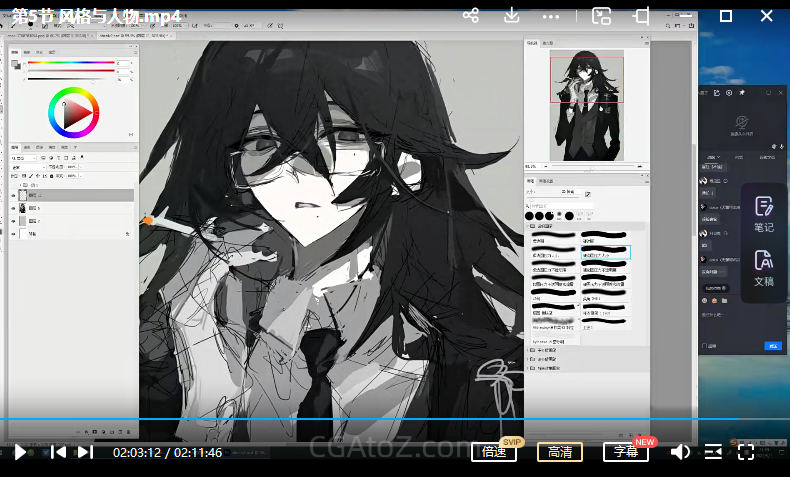790x477 pixels.
Task: Click the pin-to-top window icon
Action: tap(641, 16)
